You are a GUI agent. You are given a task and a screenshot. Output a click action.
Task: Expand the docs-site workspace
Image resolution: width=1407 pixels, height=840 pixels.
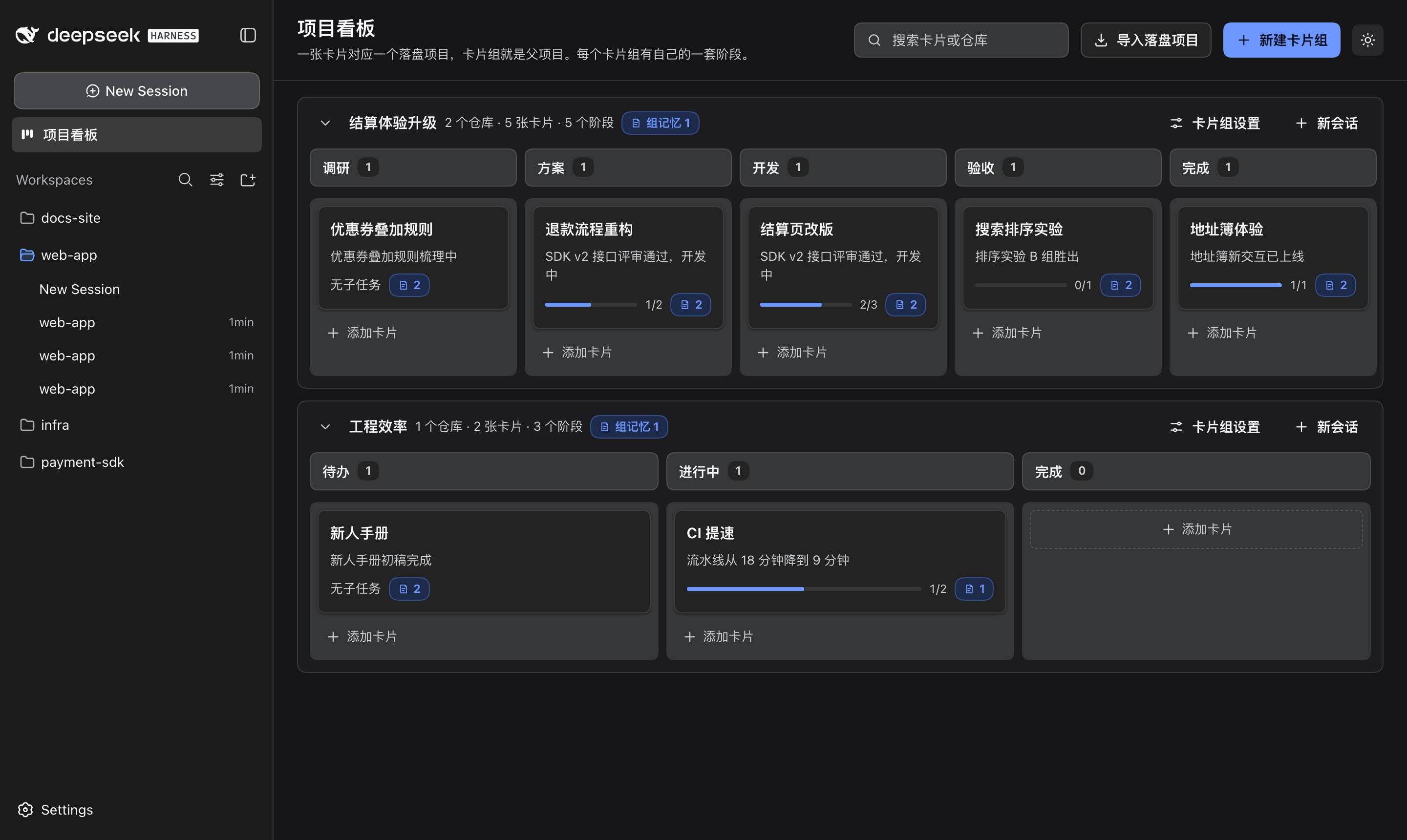[x=136, y=218]
